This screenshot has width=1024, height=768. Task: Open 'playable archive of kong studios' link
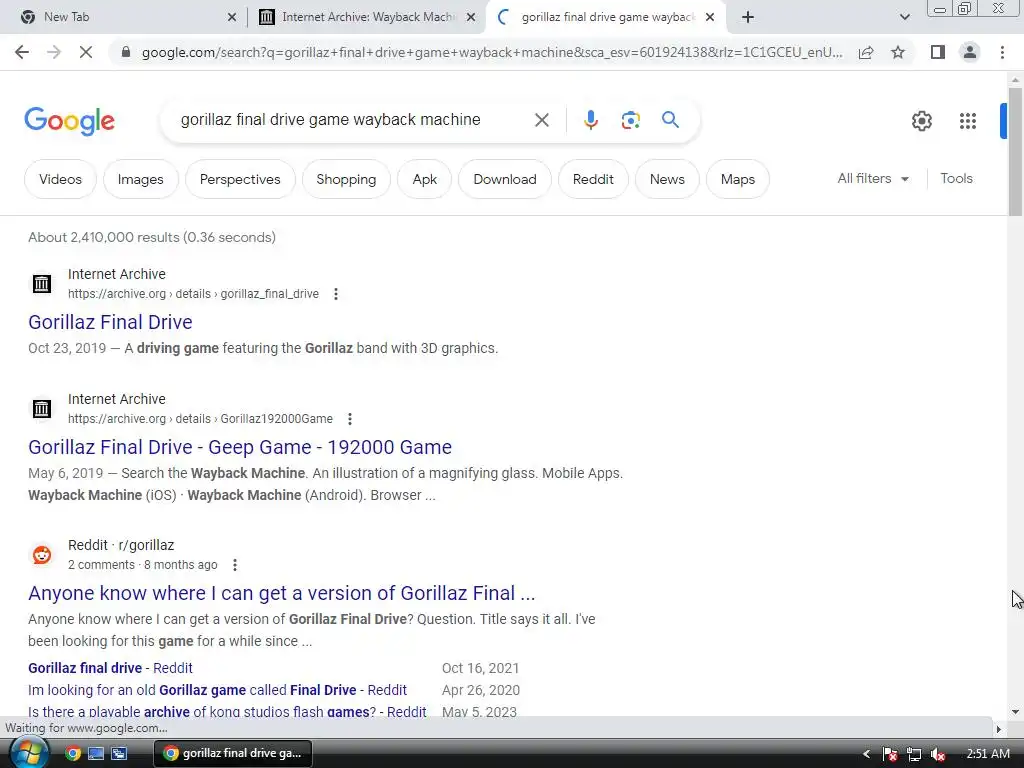click(x=227, y=712)
